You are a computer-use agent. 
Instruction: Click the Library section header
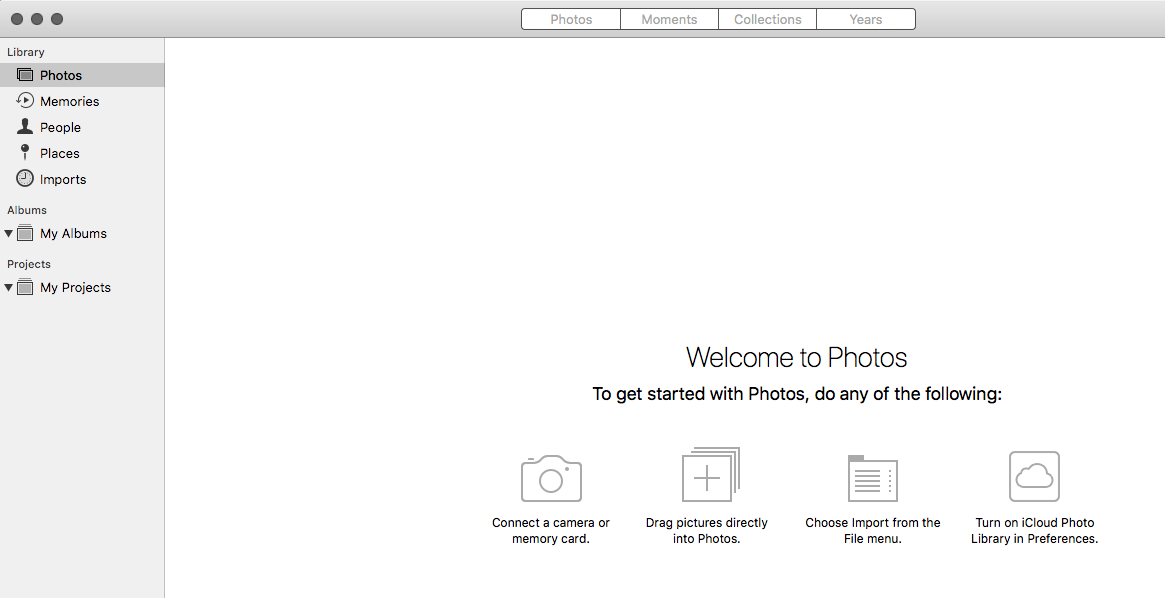(26, 52)
